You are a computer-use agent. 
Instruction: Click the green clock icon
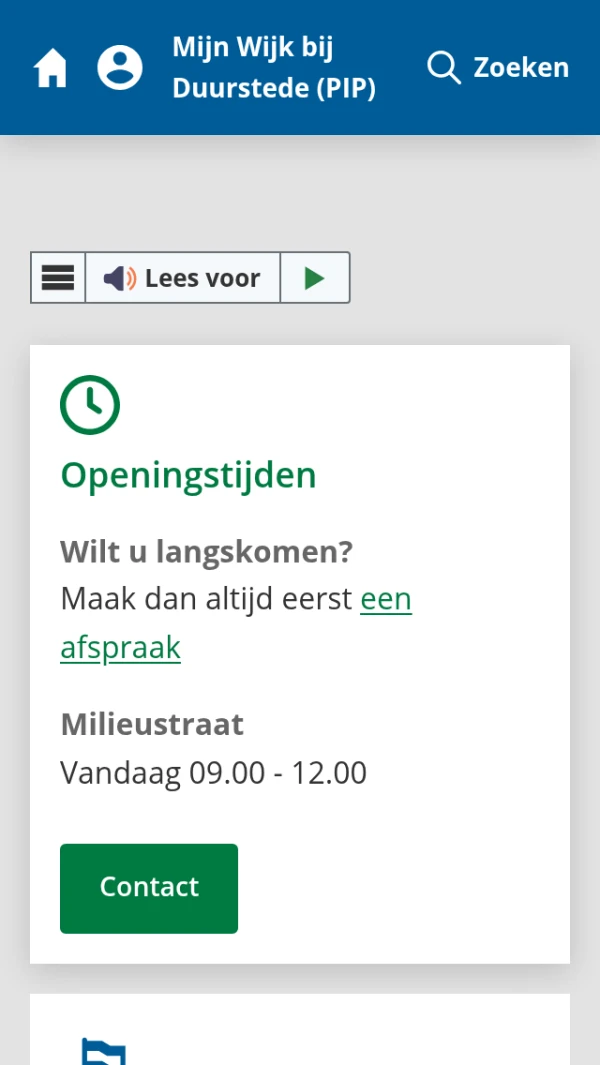coord(90,405)
